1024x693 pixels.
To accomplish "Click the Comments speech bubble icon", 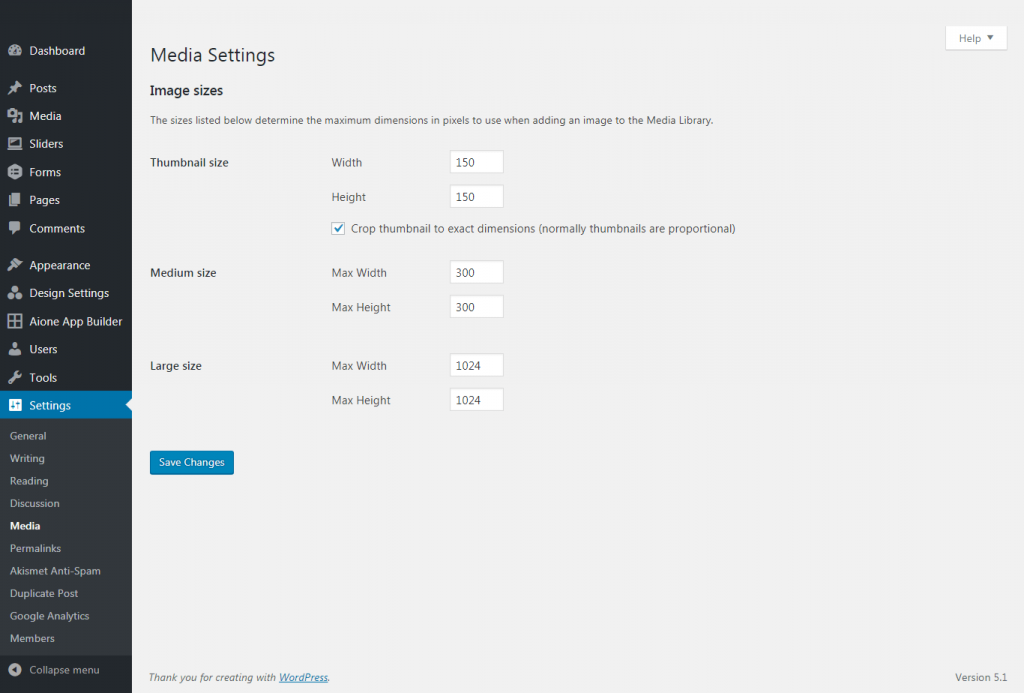I will click(x=14, y=228).
